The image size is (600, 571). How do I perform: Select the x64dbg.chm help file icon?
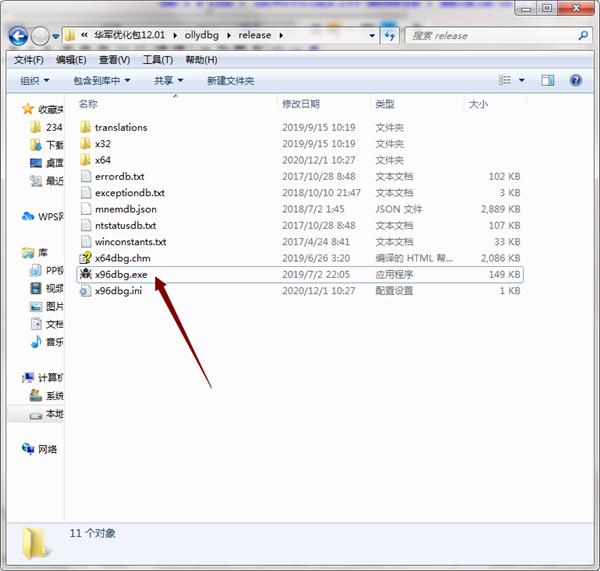[85, 258]
